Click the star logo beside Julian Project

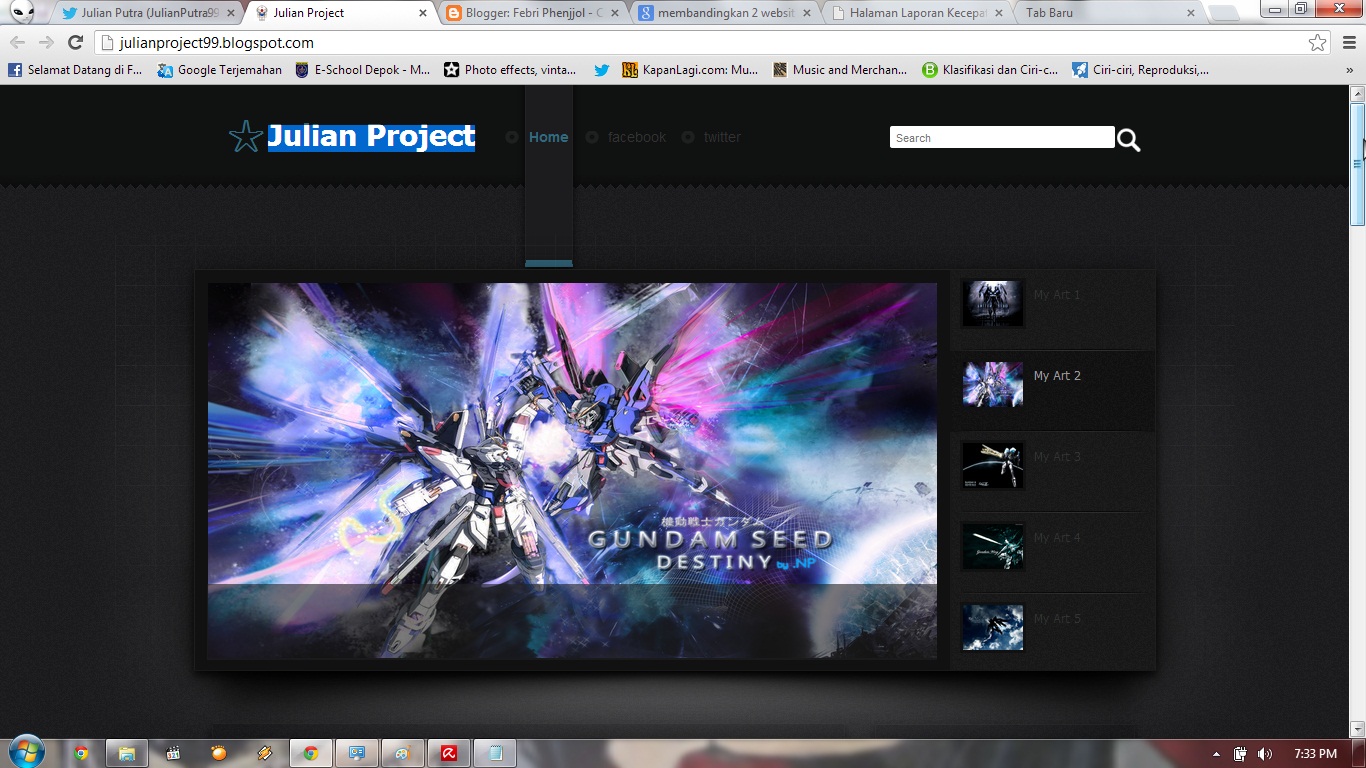(245, 136)
